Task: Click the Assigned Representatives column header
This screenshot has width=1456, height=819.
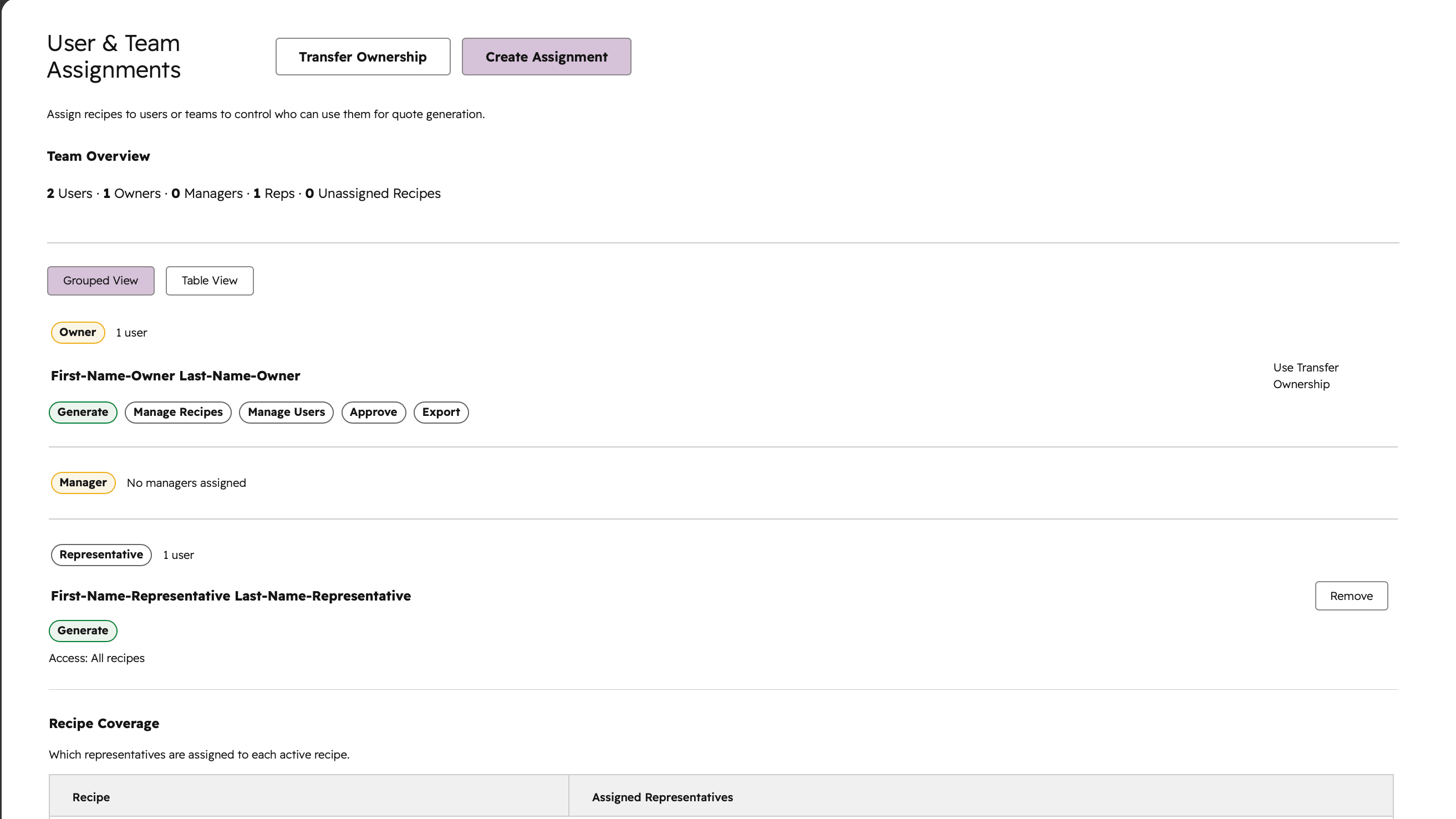Action: click(981, 797)
